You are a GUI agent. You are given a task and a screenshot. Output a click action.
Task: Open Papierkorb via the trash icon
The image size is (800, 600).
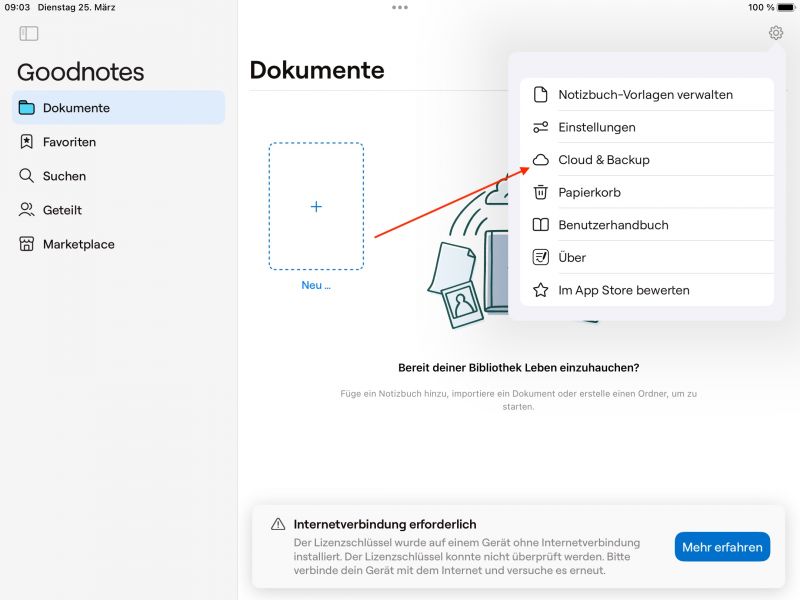(x=541, y=192)
